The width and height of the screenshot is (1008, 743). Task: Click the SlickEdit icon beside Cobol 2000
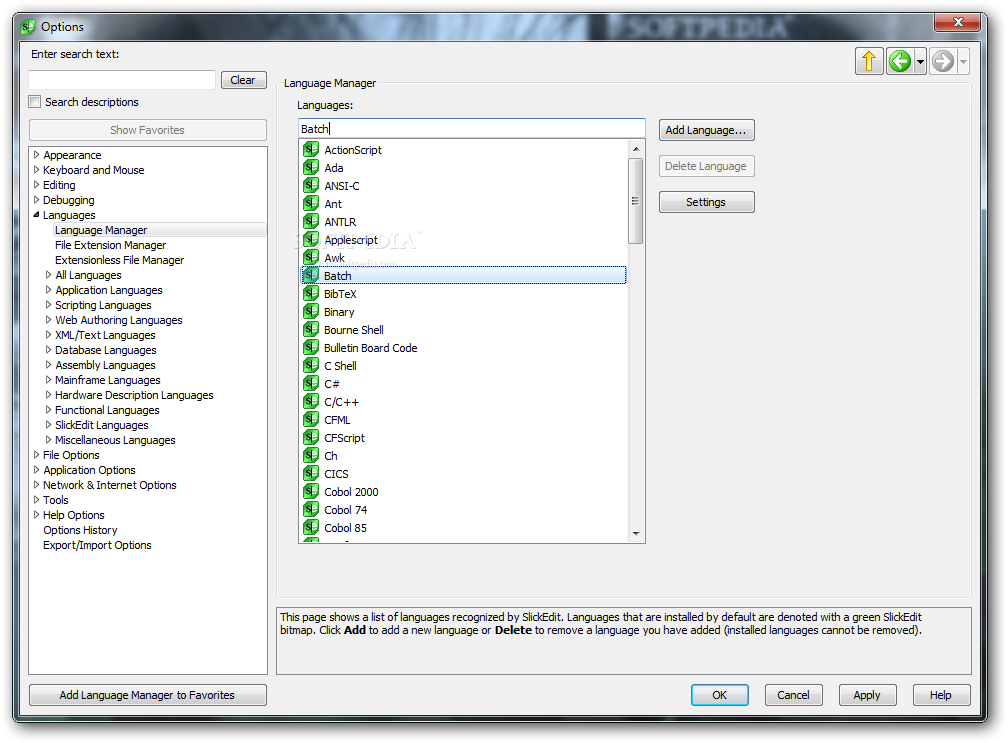[x=311, y=491]
